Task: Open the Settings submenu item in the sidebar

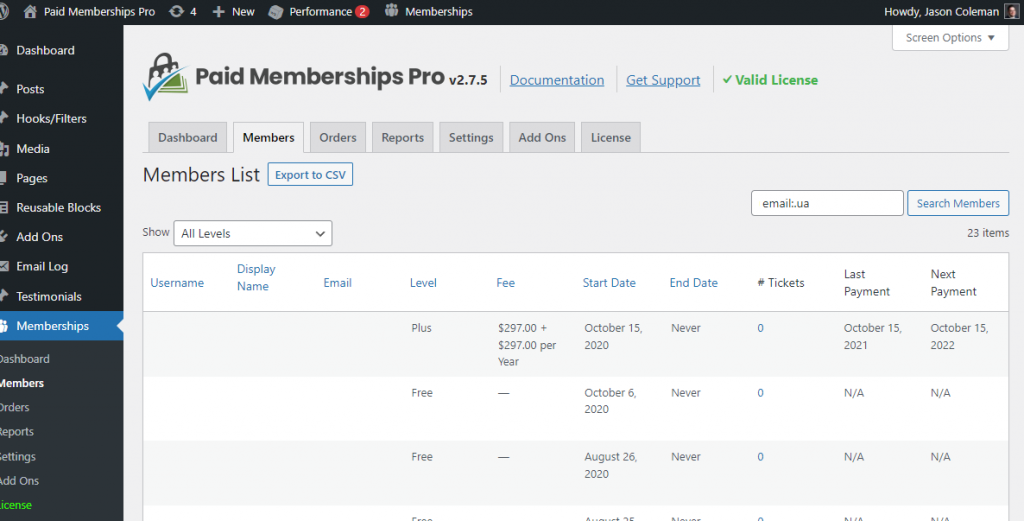Action: (18, 456)
